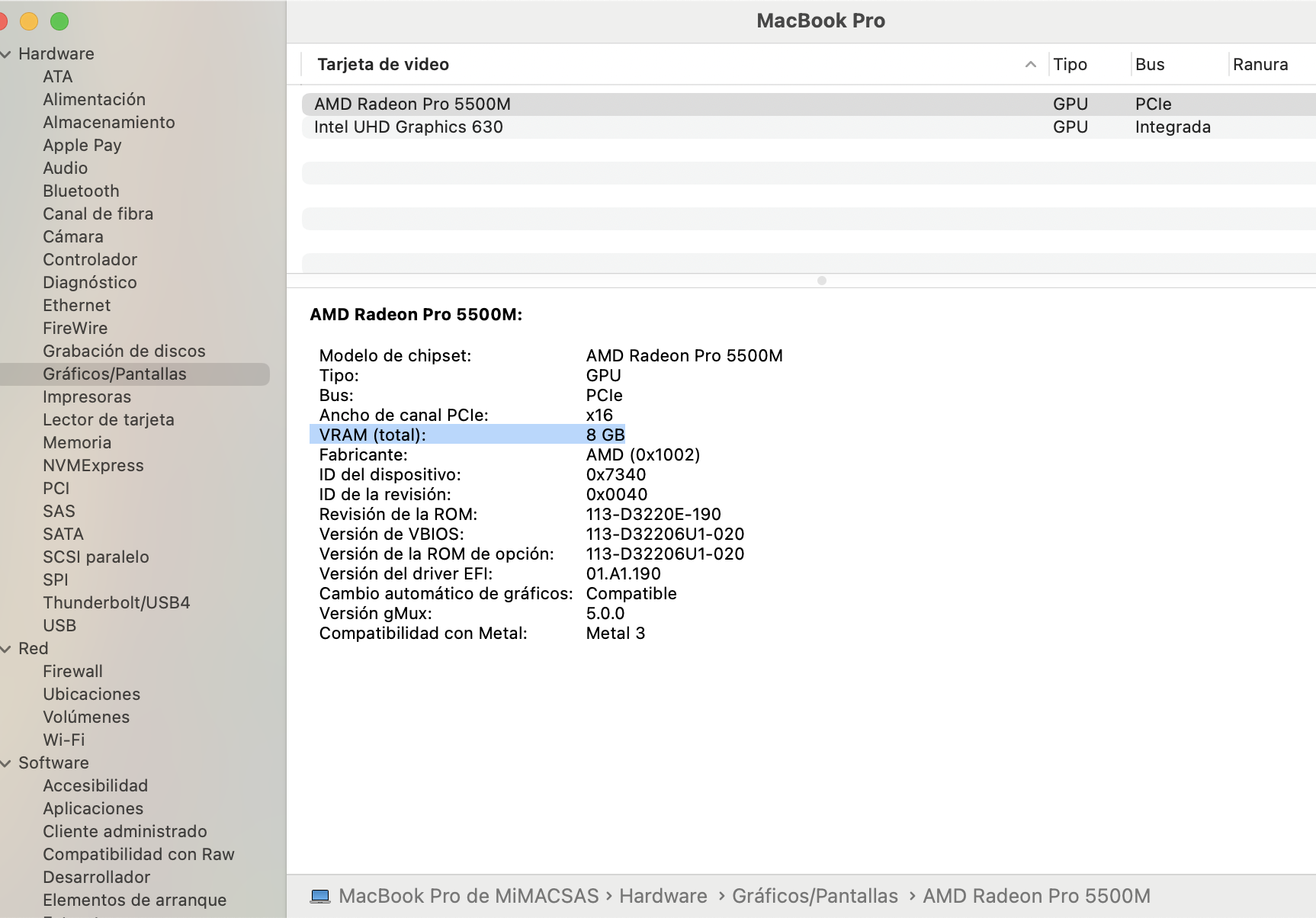The height and width of the screenshot is (918, 1316).
Task: Minimize the window with the yellow button
Action: pos(29,21)
